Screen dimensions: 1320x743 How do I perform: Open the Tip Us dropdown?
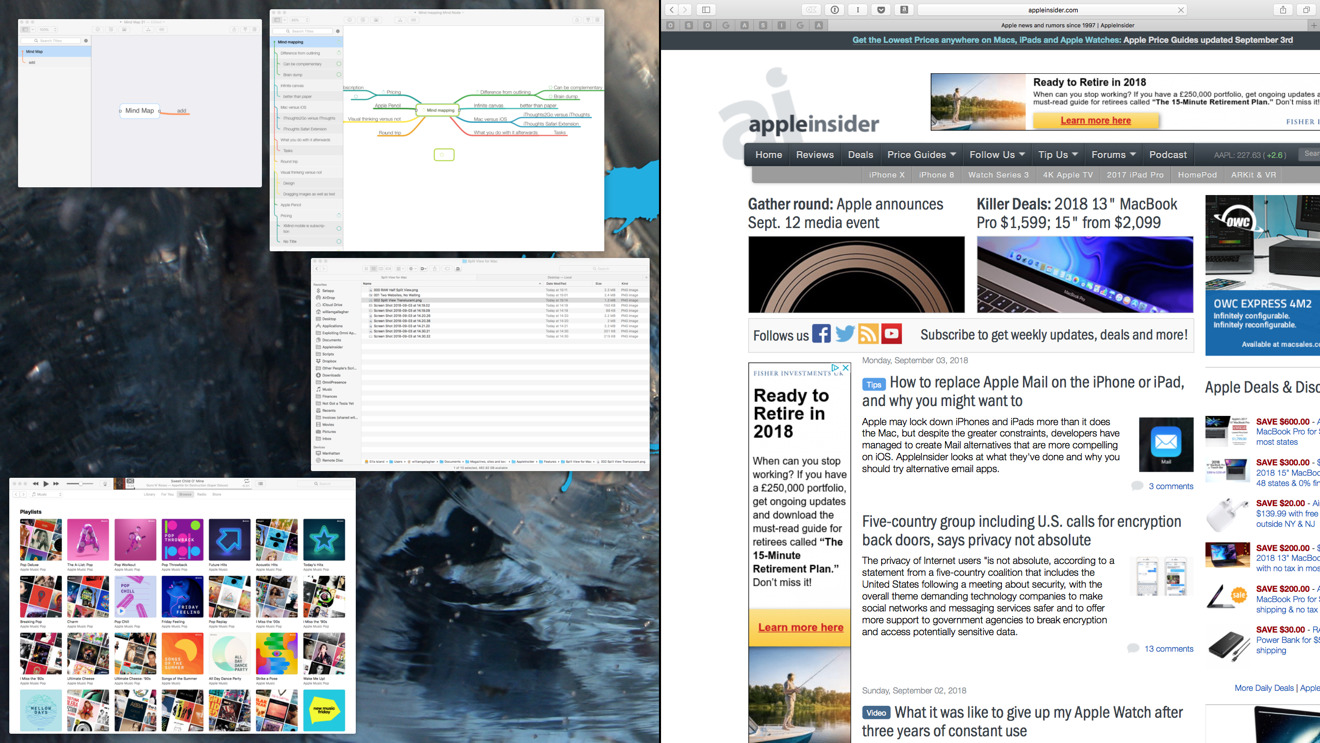(1058, 155)
